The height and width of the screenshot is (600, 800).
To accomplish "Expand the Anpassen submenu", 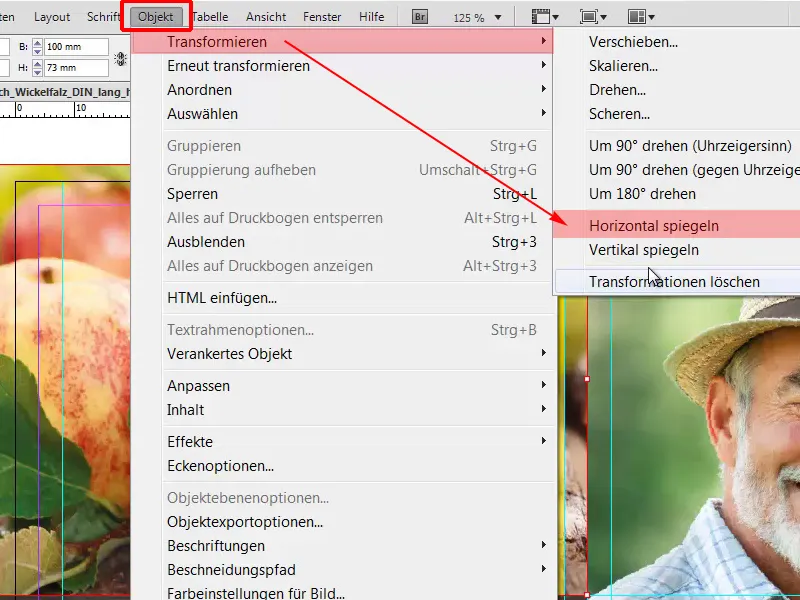I will click(x=342, y=386).
